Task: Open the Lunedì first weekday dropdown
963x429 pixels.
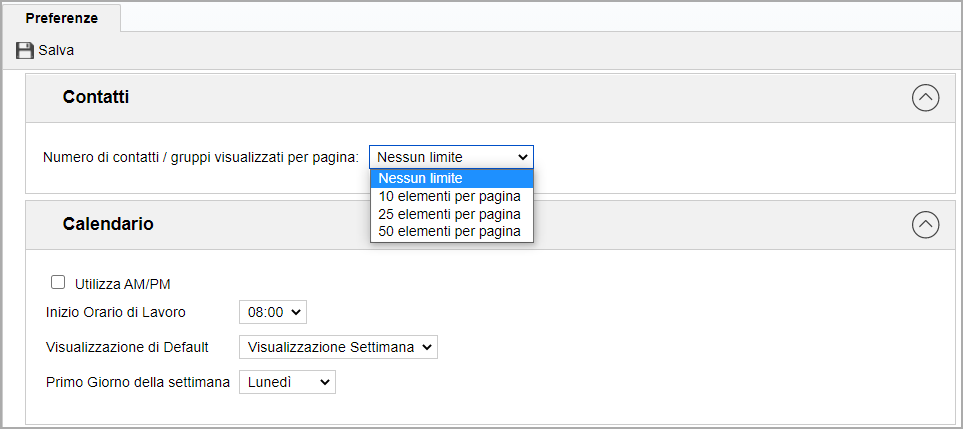Action: (x=287, y=382)
